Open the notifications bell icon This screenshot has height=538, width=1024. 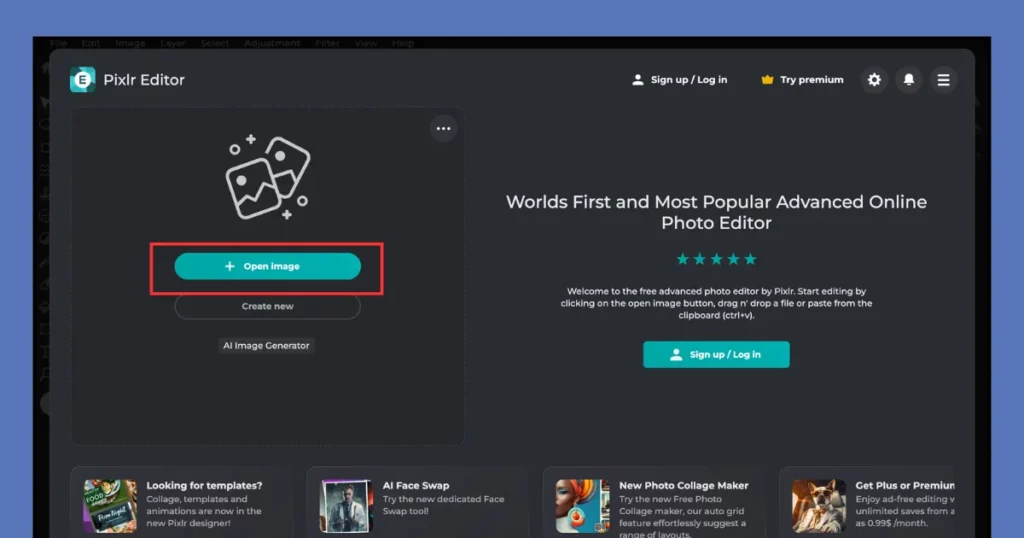(x=909, y=80)
